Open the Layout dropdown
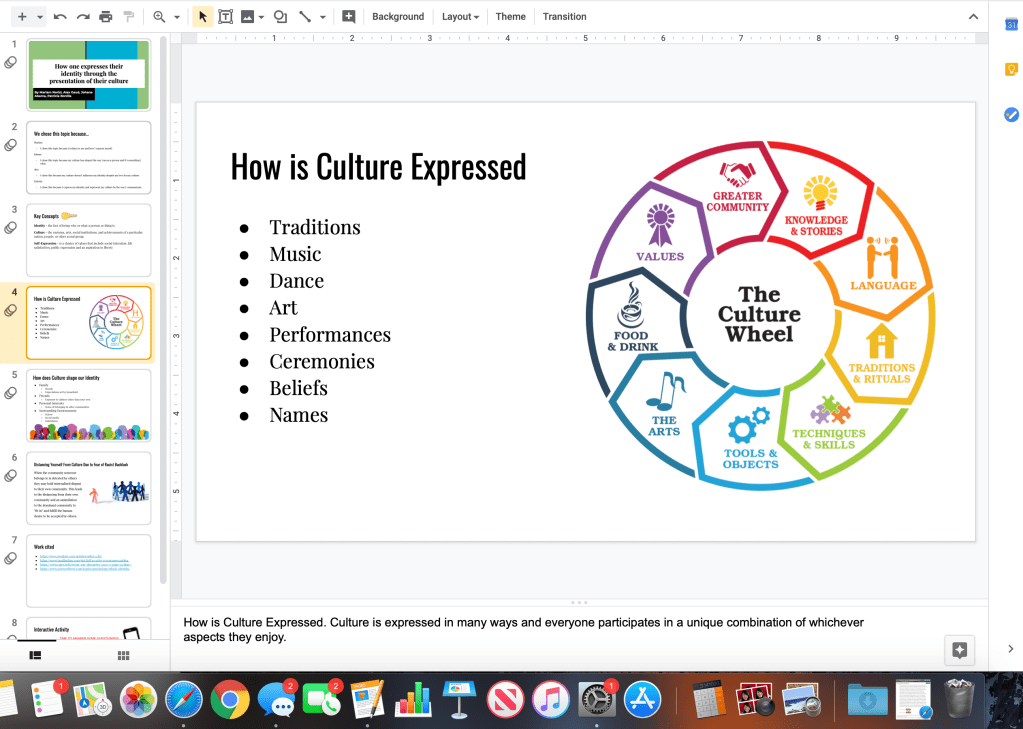The height and width of the screenshot is (729, 1023). click(x=460, y=17)
